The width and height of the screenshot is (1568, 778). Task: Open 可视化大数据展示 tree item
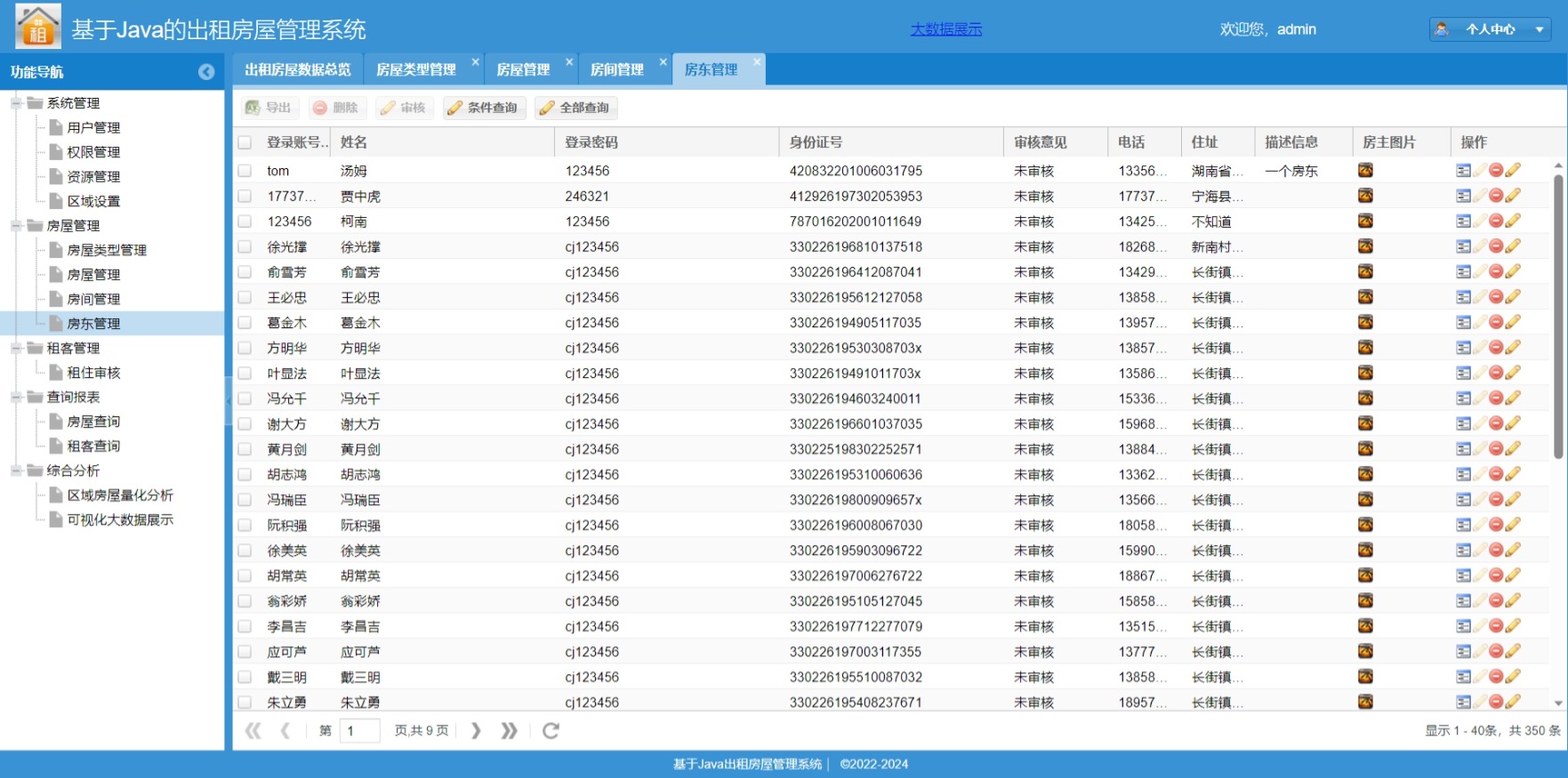click(x=120, y=520)
